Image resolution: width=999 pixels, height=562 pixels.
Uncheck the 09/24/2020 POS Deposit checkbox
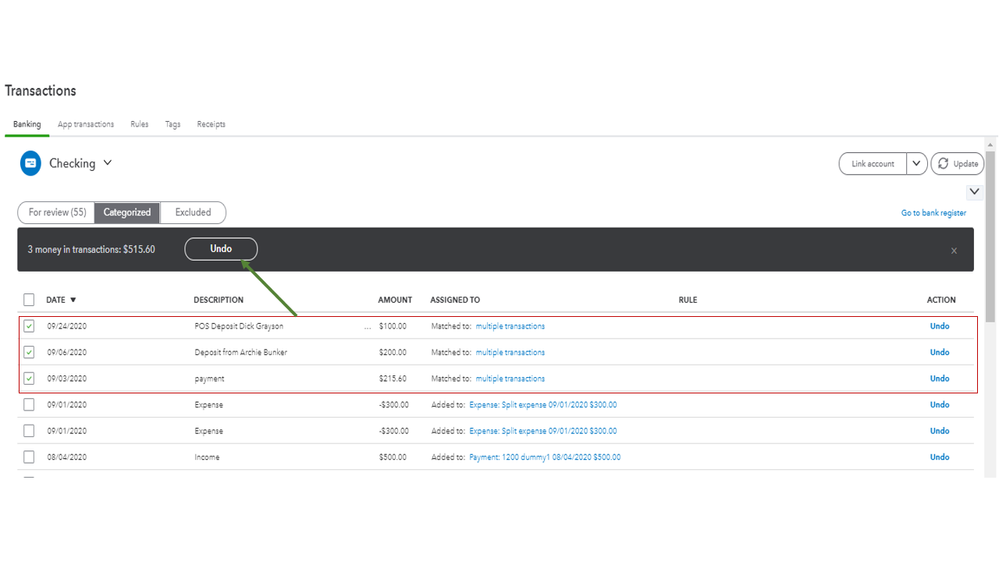pyautogui.click(x=29, y=326)
